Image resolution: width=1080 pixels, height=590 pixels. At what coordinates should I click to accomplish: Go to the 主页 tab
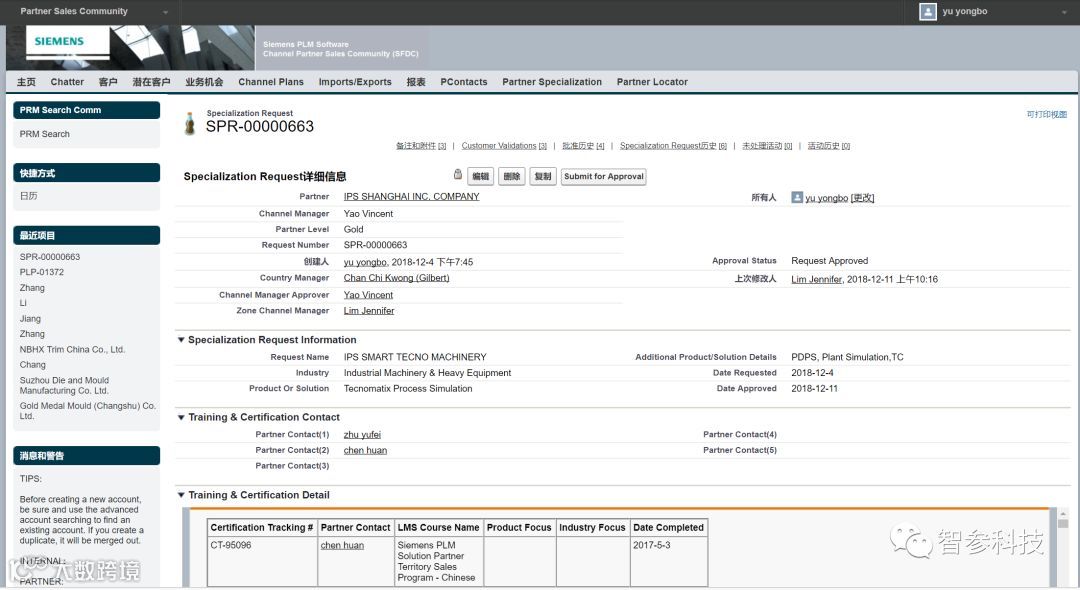click(x=26, y=82)
